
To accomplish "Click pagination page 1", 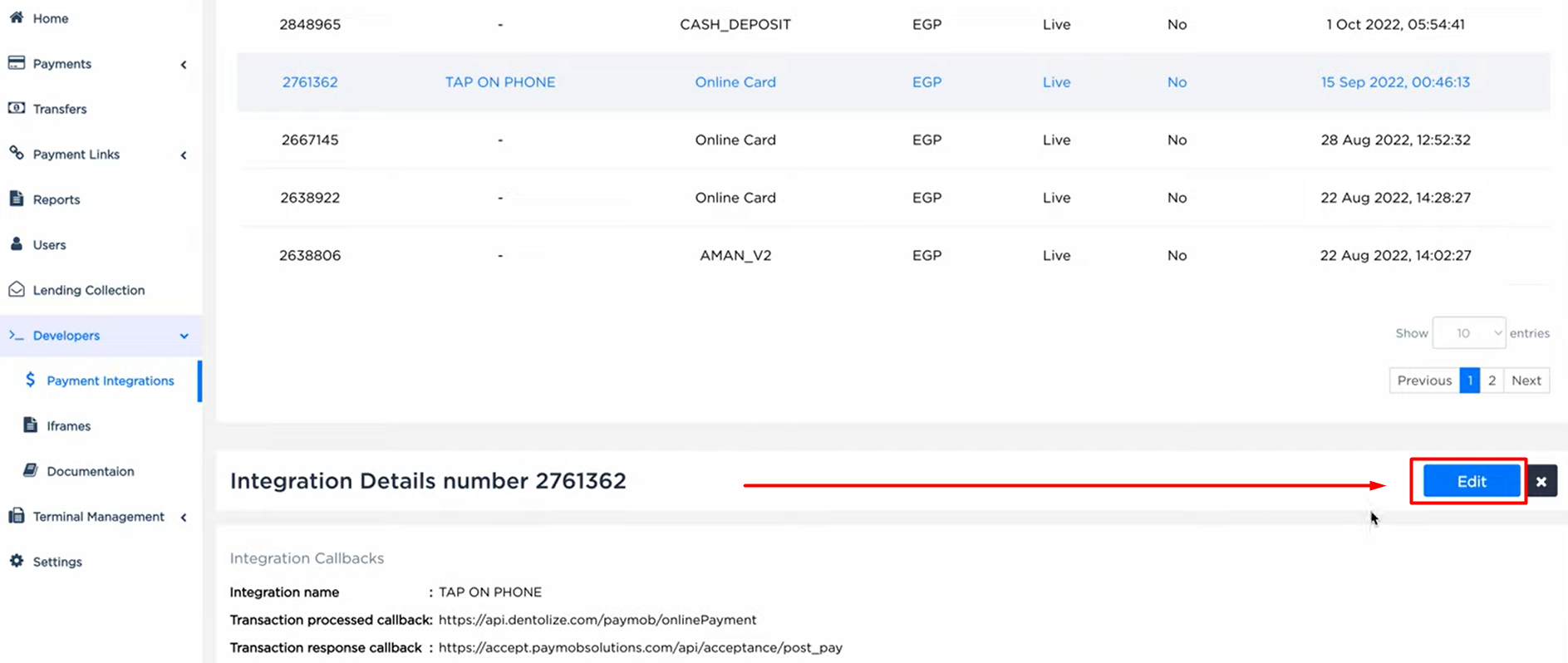I will [x=1470, y=381].
